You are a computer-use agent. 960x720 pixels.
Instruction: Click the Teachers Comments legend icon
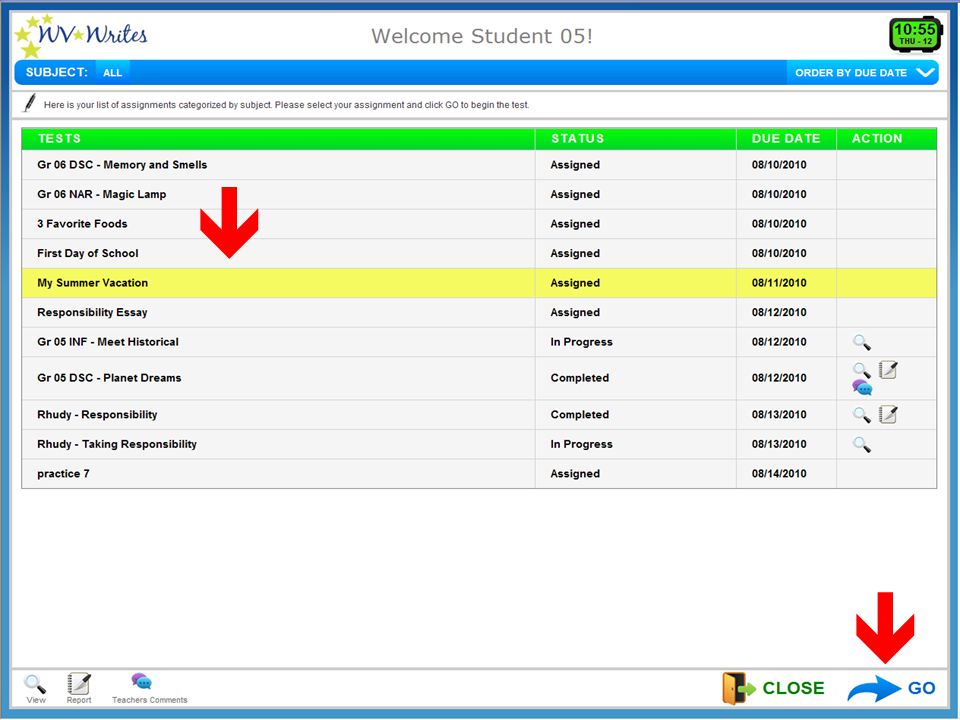coord(141,681)
